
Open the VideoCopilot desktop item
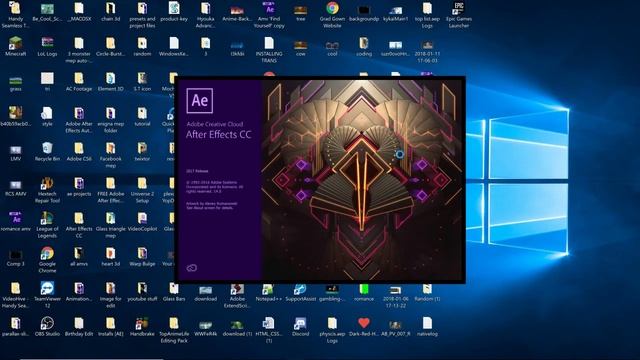click(142, 221)
